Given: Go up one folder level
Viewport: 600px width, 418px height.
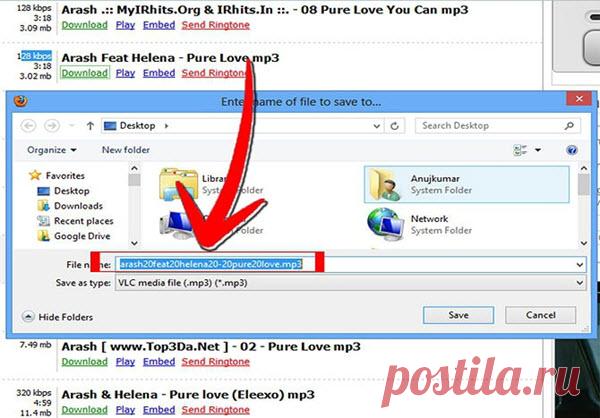Looking at the screenshot, I should coord(89,127).
